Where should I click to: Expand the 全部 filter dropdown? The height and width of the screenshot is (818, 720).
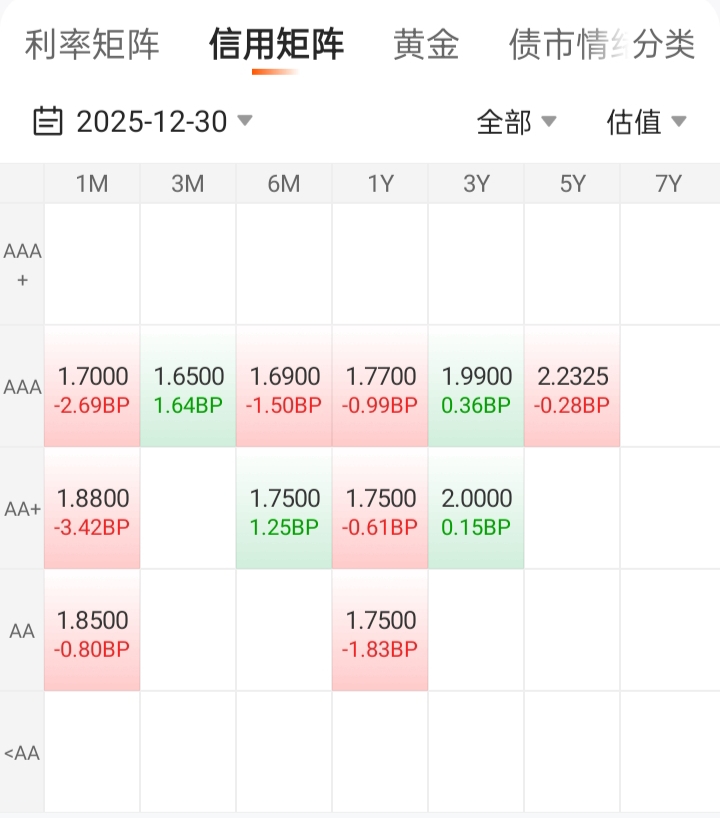tap(515, 122)
